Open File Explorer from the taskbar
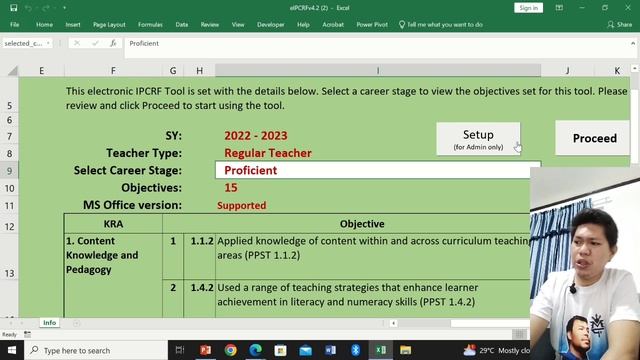 [405, 350]
